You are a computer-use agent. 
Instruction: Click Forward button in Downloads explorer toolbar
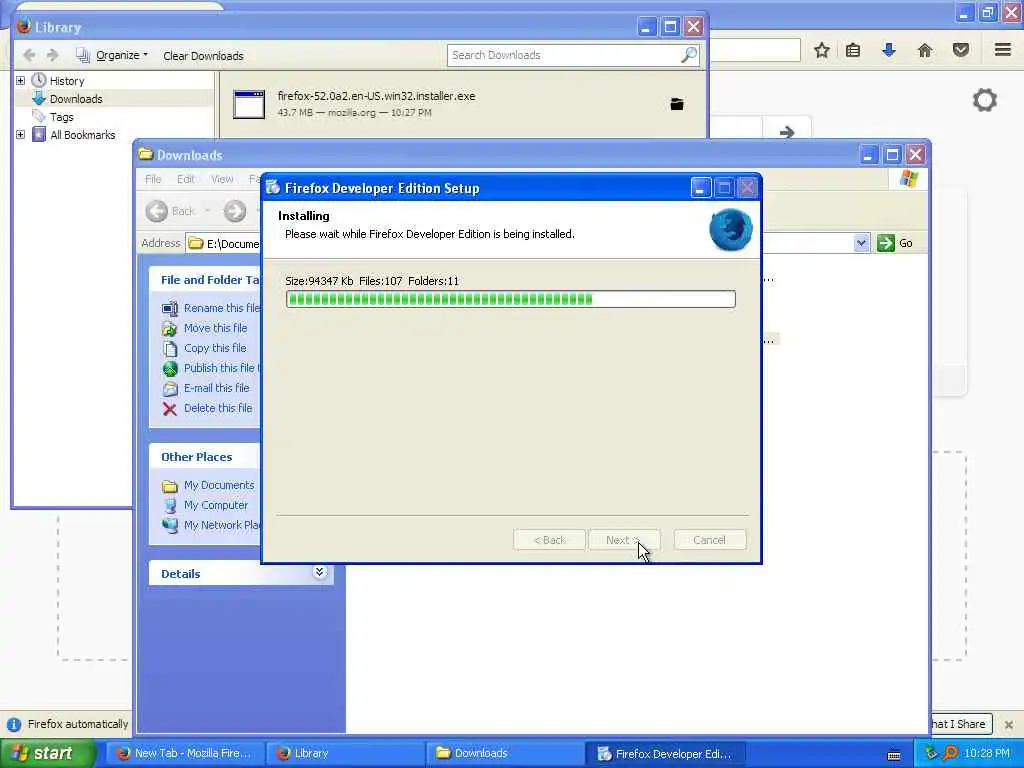tap(235, 211)
